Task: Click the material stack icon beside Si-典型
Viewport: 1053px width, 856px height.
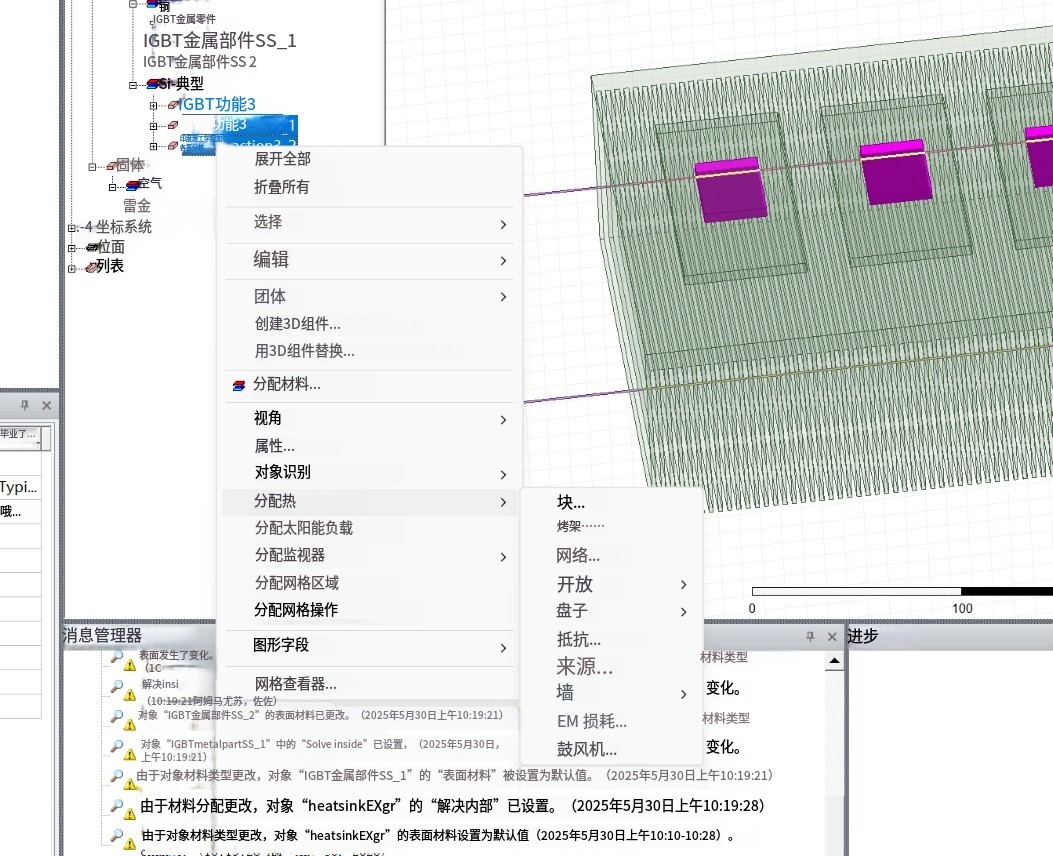Action: (152, 84)
